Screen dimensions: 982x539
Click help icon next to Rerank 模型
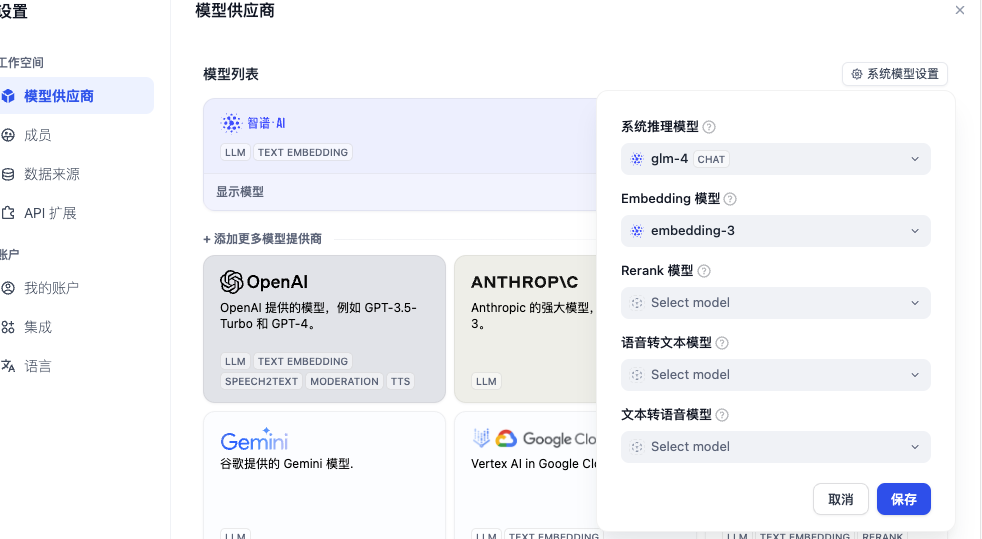(704, 271)
